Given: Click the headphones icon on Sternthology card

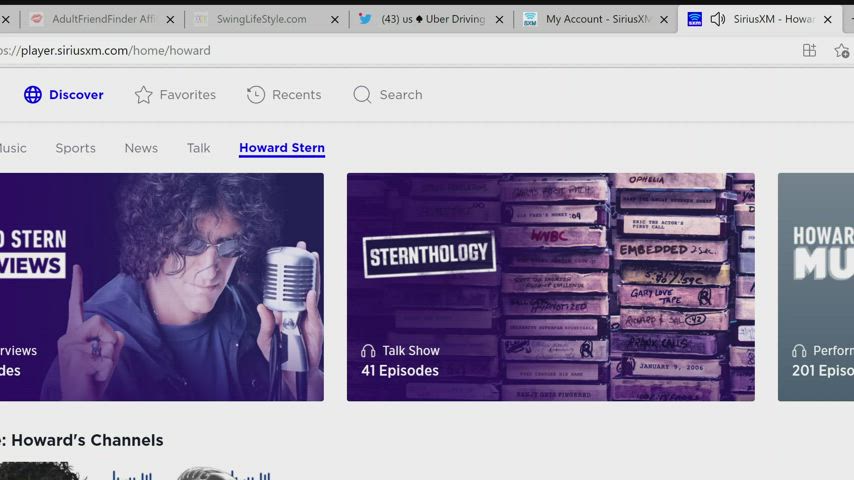Looking at the screenshot, I should point(368,351).
